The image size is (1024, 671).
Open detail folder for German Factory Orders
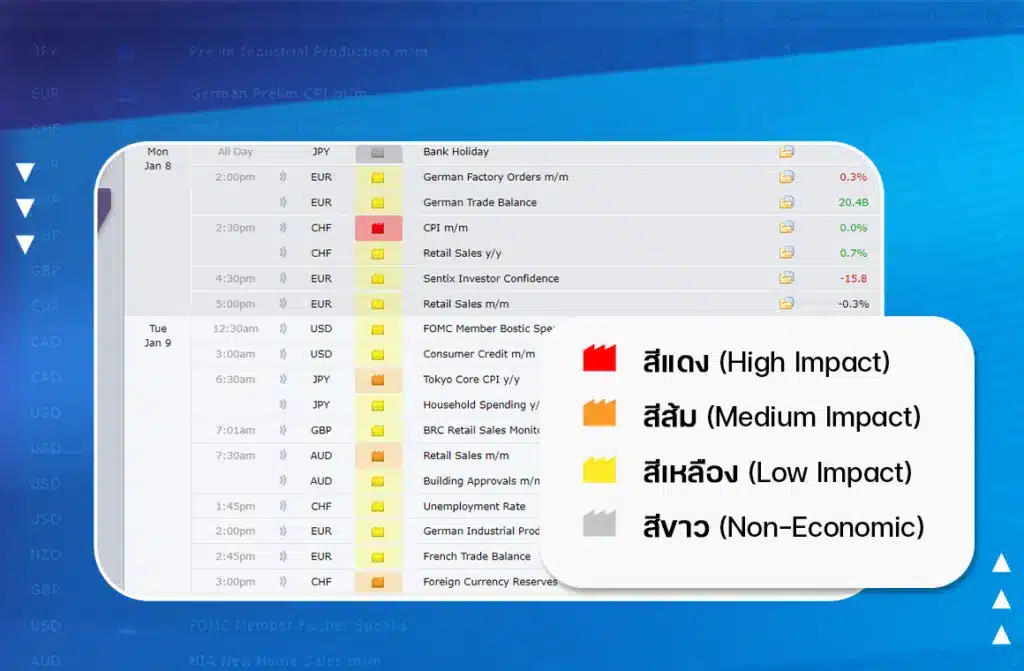coord(786,176)
